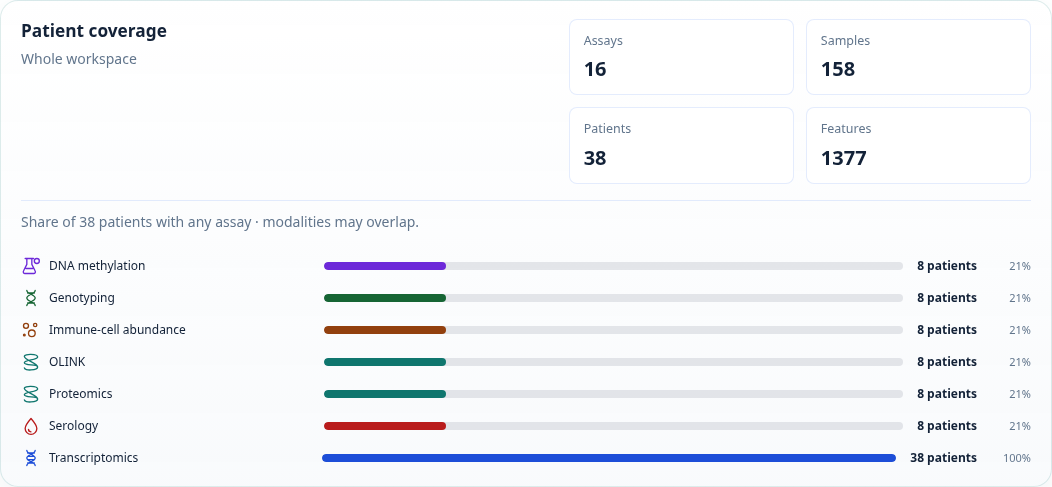Click the OLINK coil icon

pyautogui.click(x=31, y=362)
